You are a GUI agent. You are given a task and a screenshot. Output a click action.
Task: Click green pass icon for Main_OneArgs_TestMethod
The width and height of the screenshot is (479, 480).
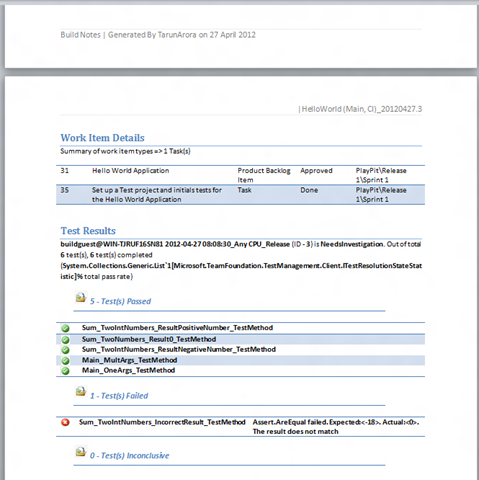pos(66,371)
